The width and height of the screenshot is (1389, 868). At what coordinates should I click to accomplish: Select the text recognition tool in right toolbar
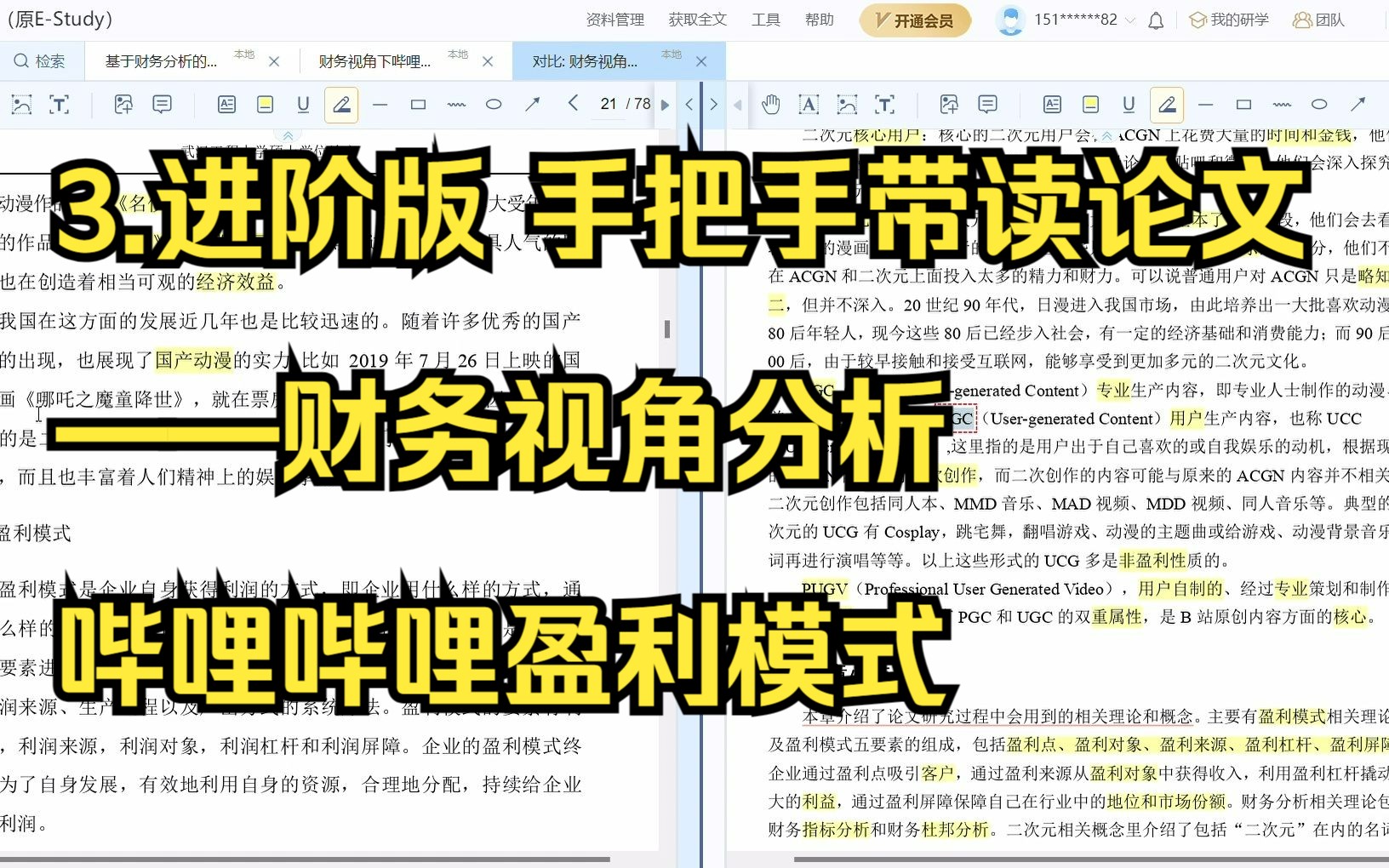pyautogui.click(x=884, y=105)
